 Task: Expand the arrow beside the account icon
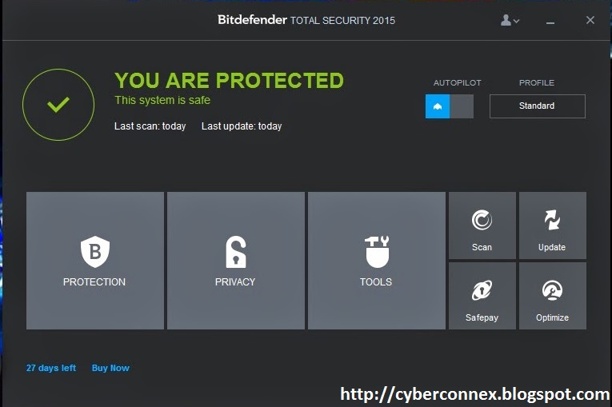coord(516,21)
